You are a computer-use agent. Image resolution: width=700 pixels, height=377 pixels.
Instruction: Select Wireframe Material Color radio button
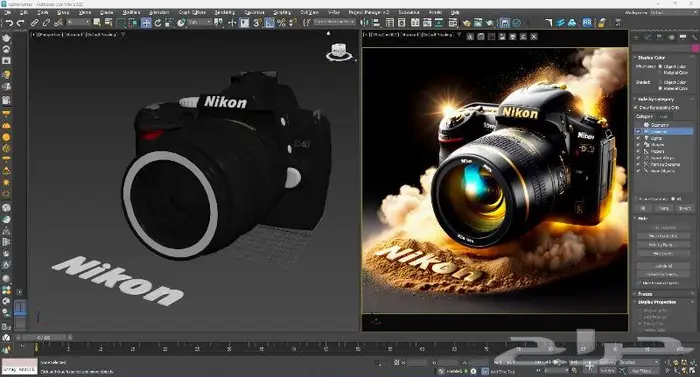tap(661, 72)
